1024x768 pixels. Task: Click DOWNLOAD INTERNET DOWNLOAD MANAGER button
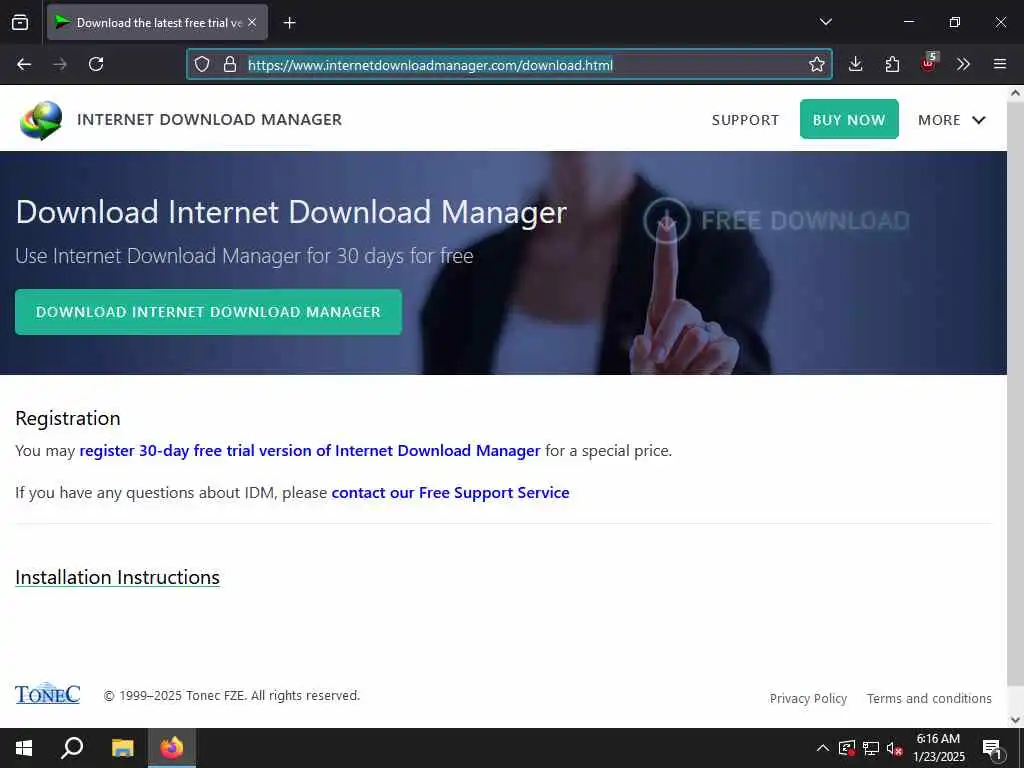[208, 312]
